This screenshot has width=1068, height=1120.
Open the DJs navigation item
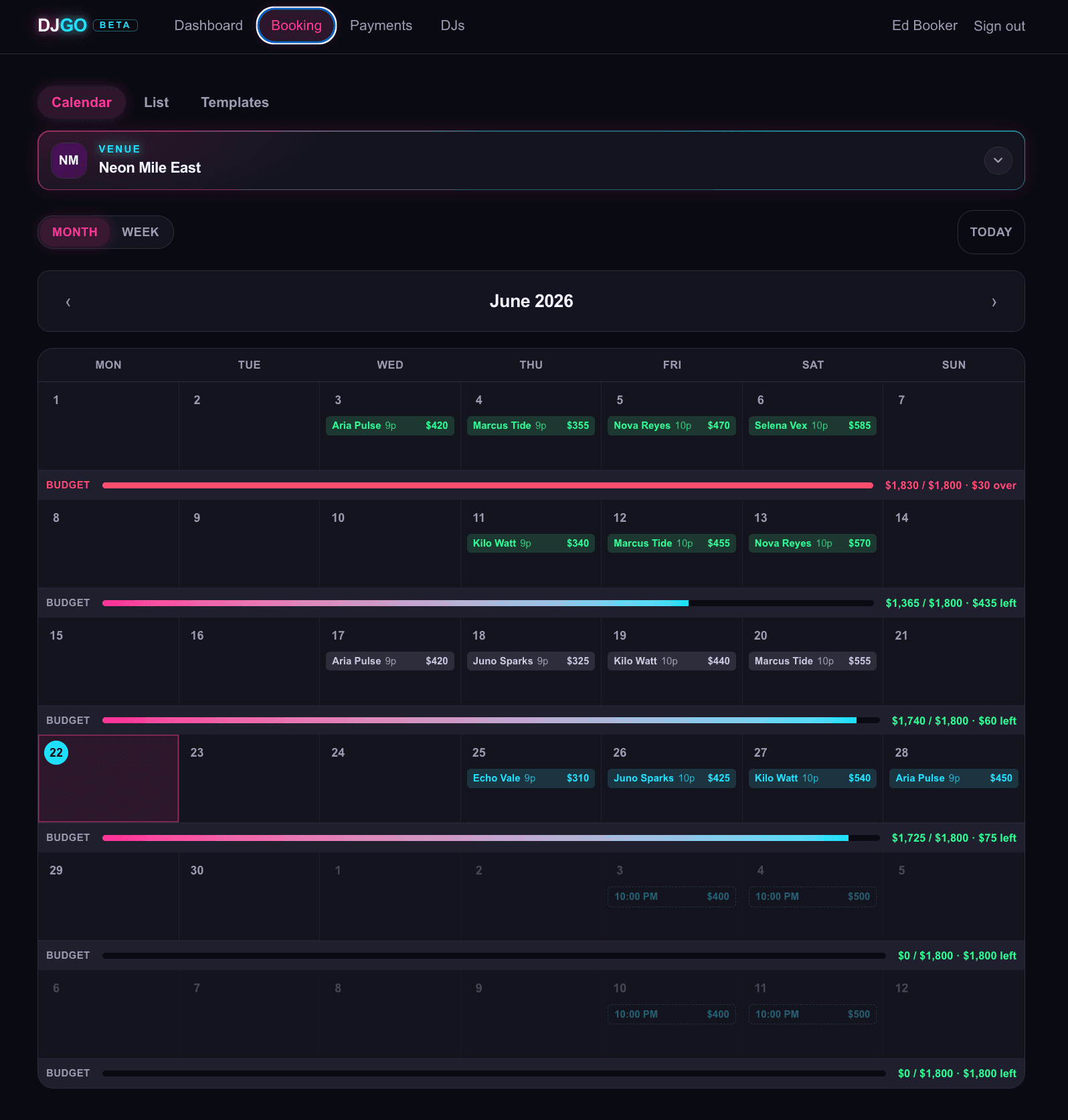(452, 25)
